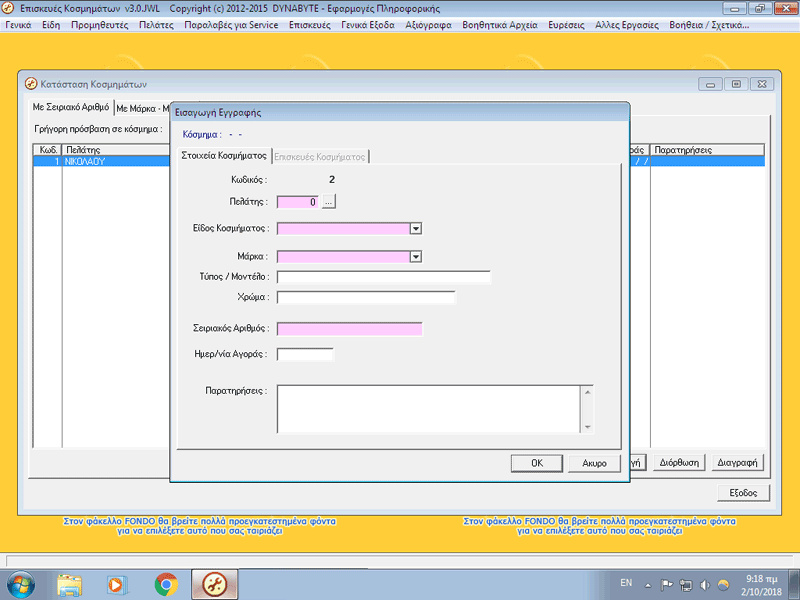Click the volume speaker tray icon
This screenshot has height=600, width=800.
pyautogui.click(x=705, y=585)
